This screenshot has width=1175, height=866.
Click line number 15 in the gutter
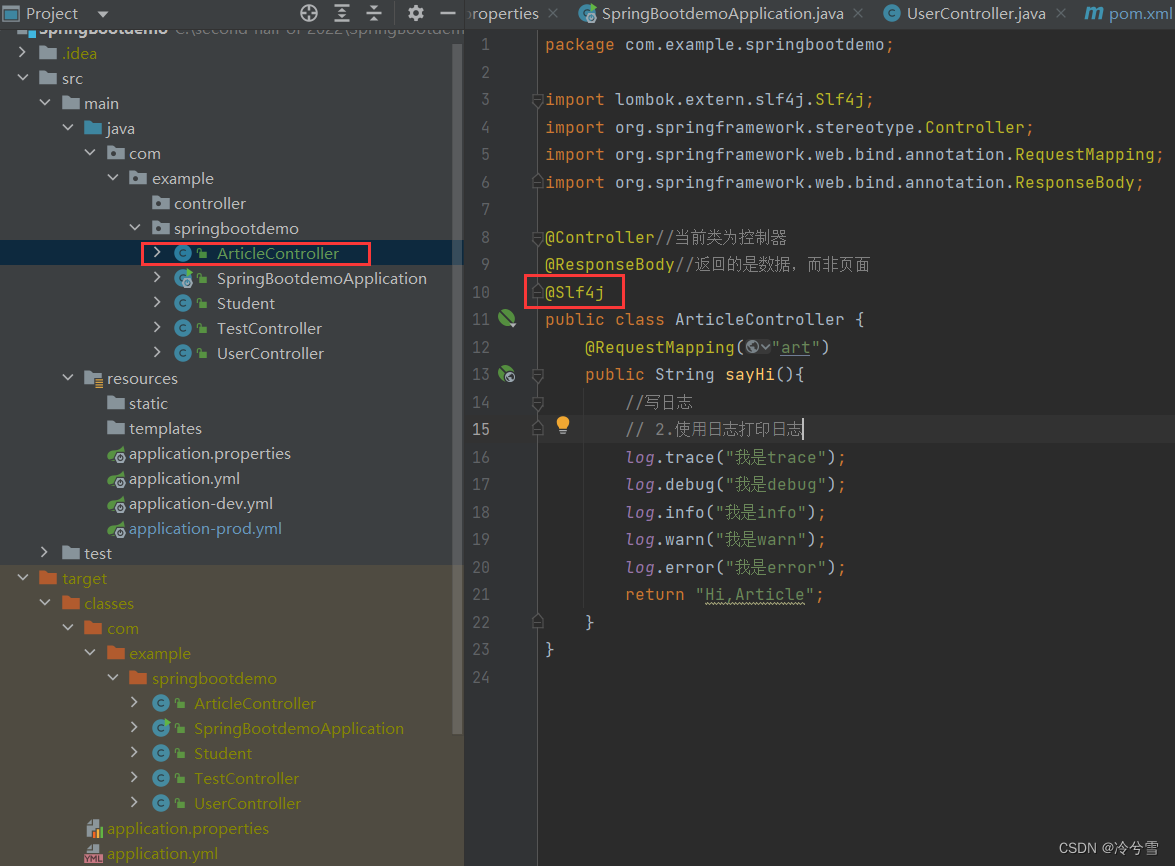pos(480,429)
